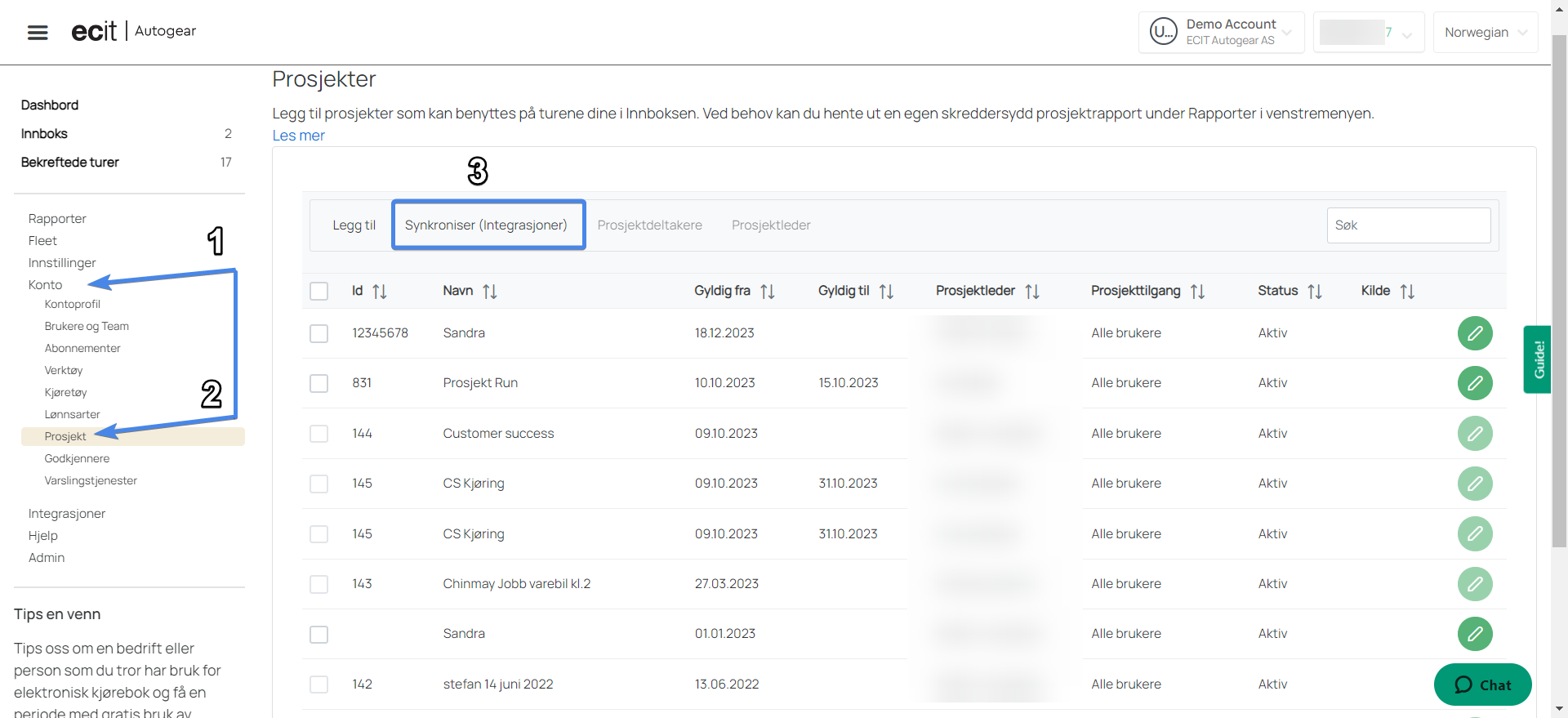Open the hamburger menu icon

tap(38, 33)
